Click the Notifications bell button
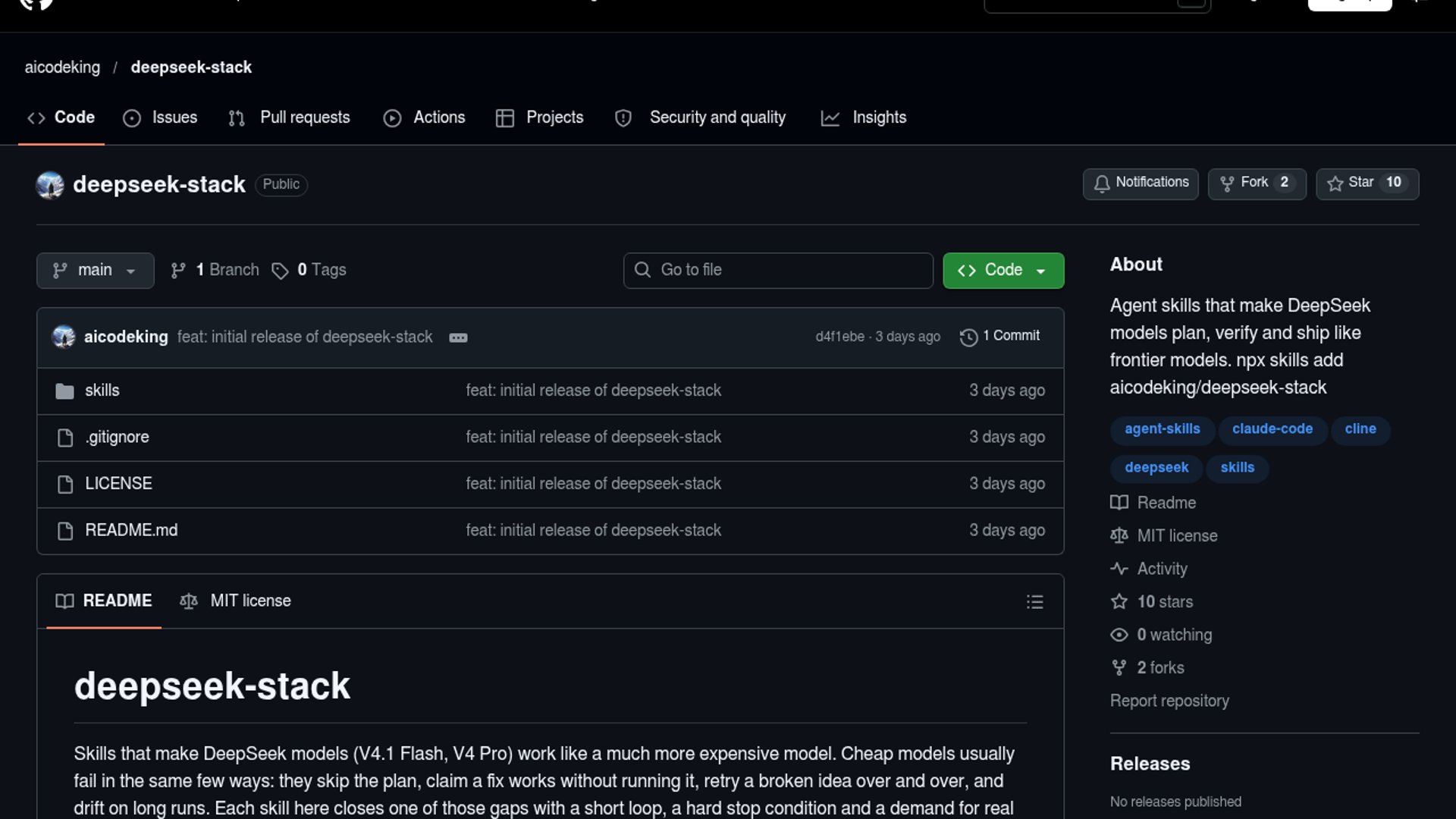The height and width of the screenshot is (819, 1456). point(1141,184)
